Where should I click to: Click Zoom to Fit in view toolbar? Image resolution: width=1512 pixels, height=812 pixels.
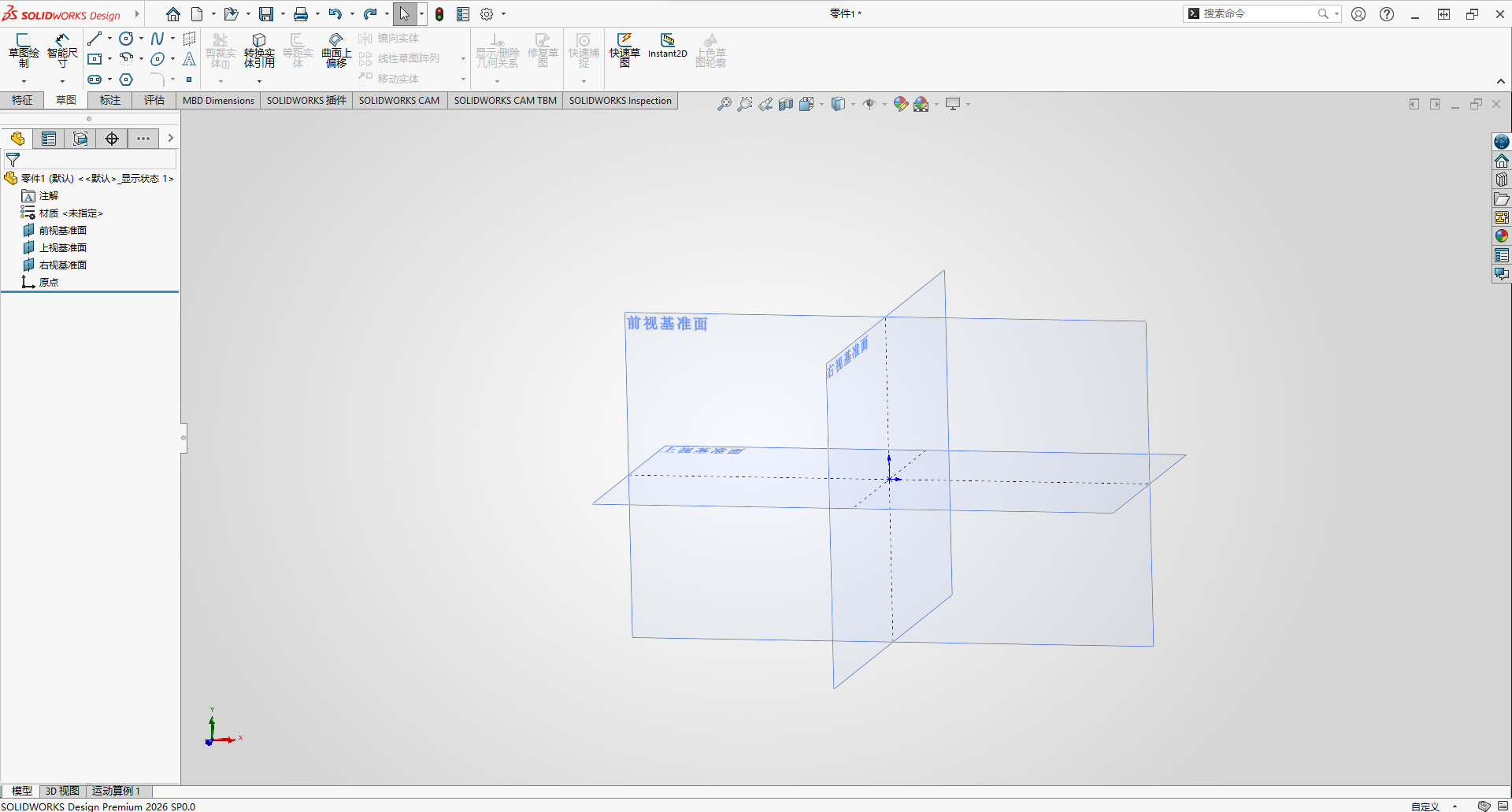tap(724, 104)
